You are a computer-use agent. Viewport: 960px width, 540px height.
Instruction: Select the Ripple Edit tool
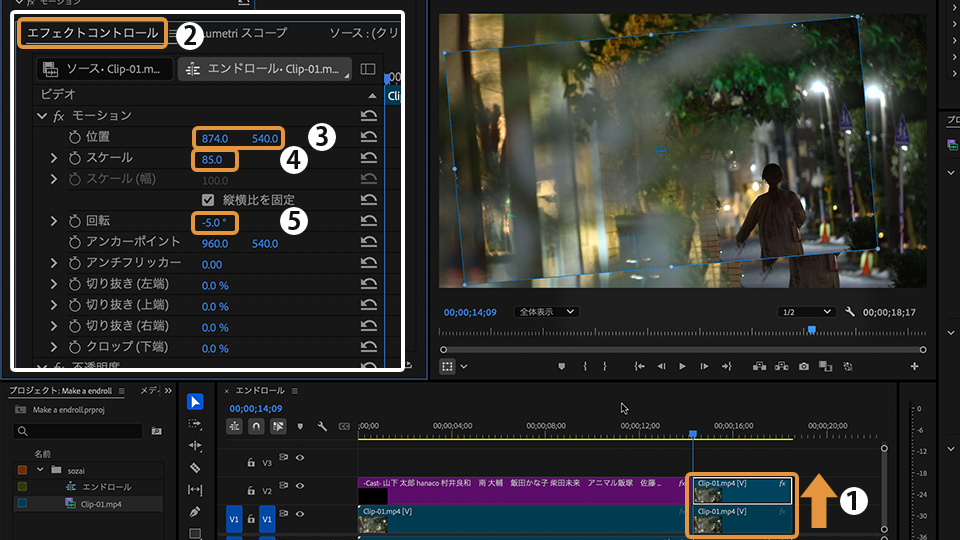coord(195,446)
